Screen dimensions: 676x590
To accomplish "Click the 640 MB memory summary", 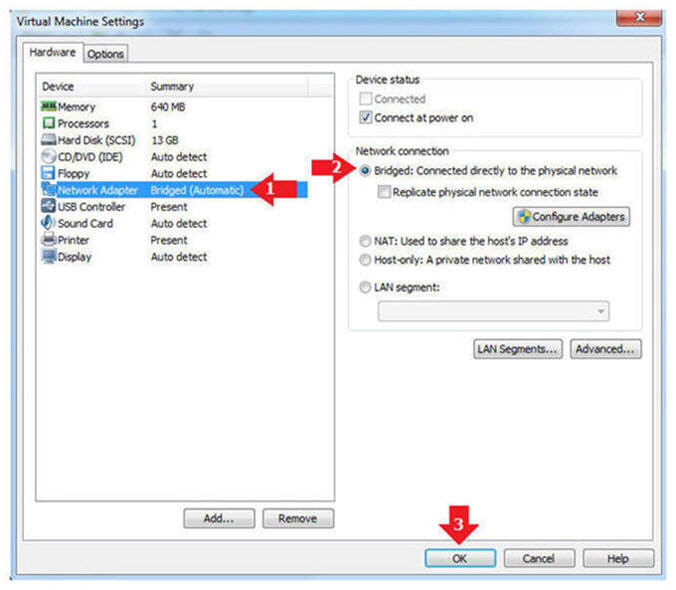I will coord(168,106).
